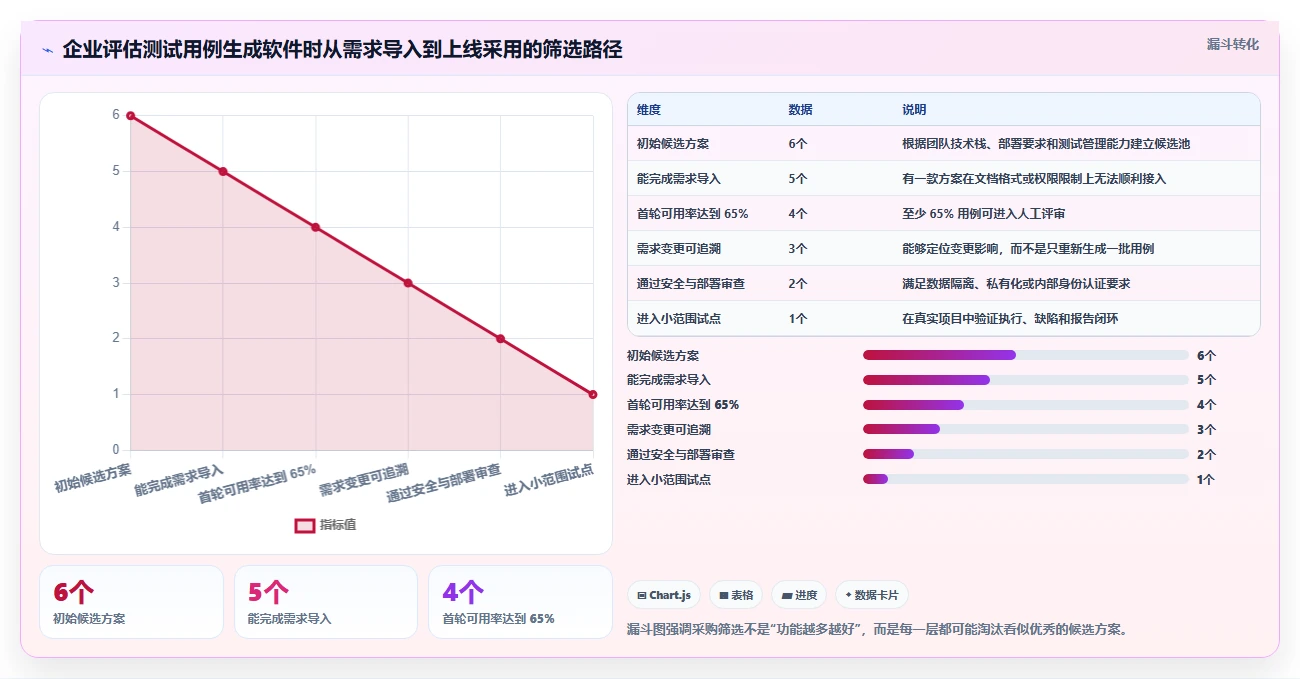Click table cell 通过安全与部署审查
The height and width of the screenshot is (679, 1300).
691,284
